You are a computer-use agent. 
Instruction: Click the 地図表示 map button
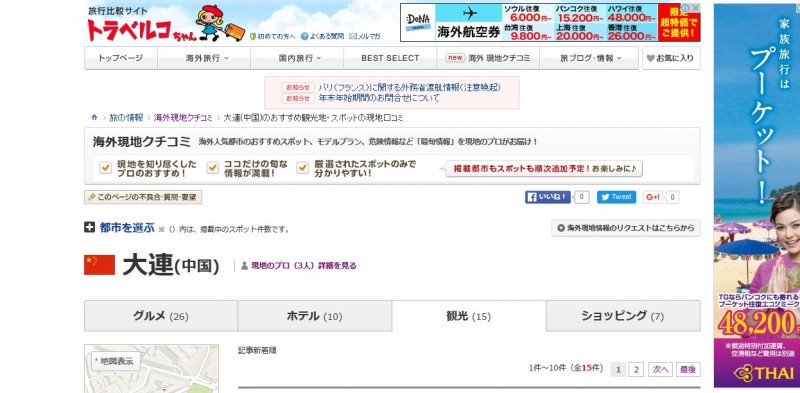(x=116, y=361)
